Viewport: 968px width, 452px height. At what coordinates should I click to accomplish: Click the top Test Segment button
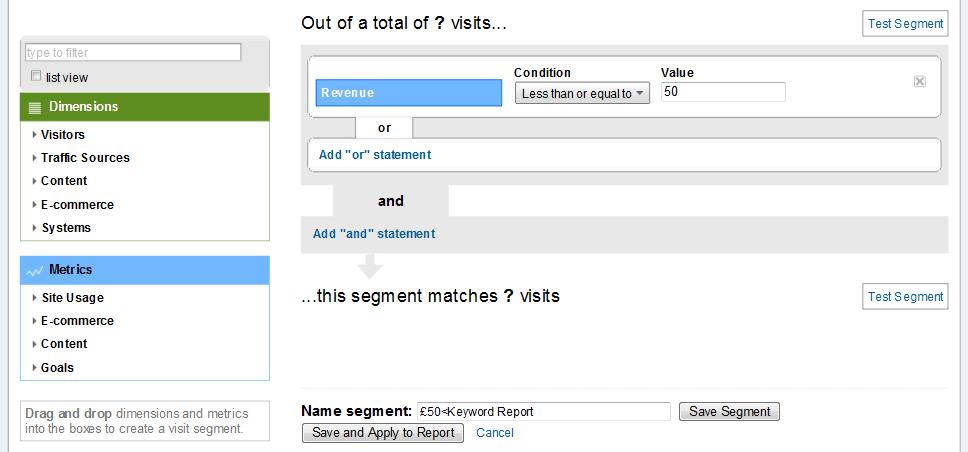[x=905, y=24]
